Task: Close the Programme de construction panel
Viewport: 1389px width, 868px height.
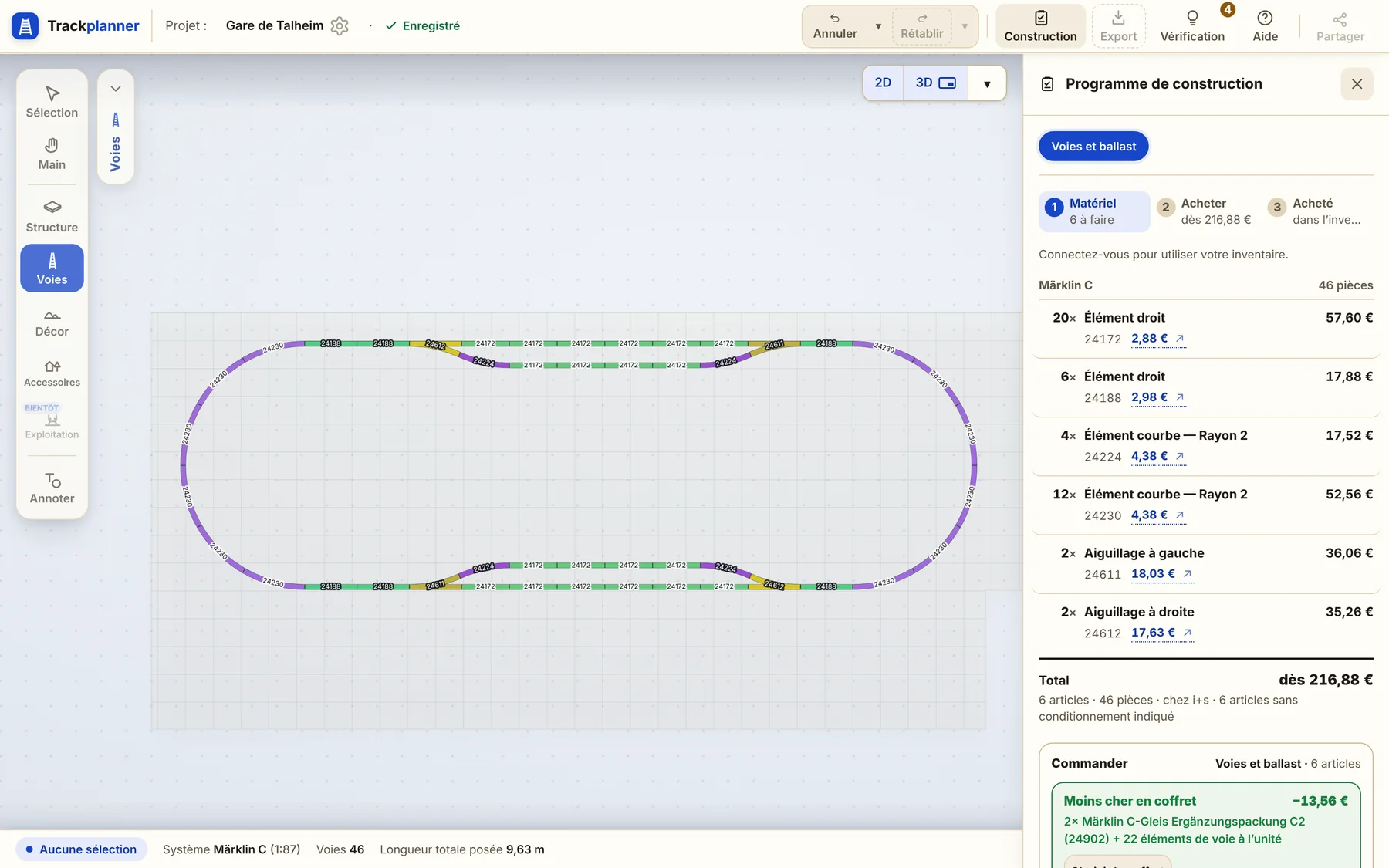Action: click(x=1357, y=83)
